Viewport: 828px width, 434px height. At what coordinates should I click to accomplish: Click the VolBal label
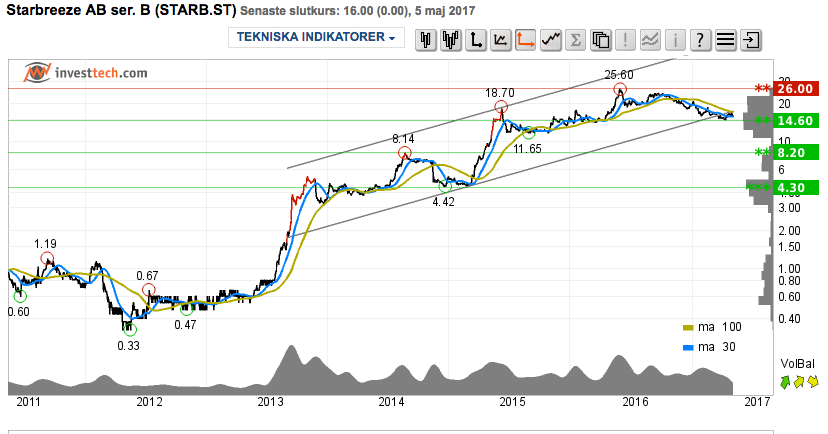click(x=797, y=364)
